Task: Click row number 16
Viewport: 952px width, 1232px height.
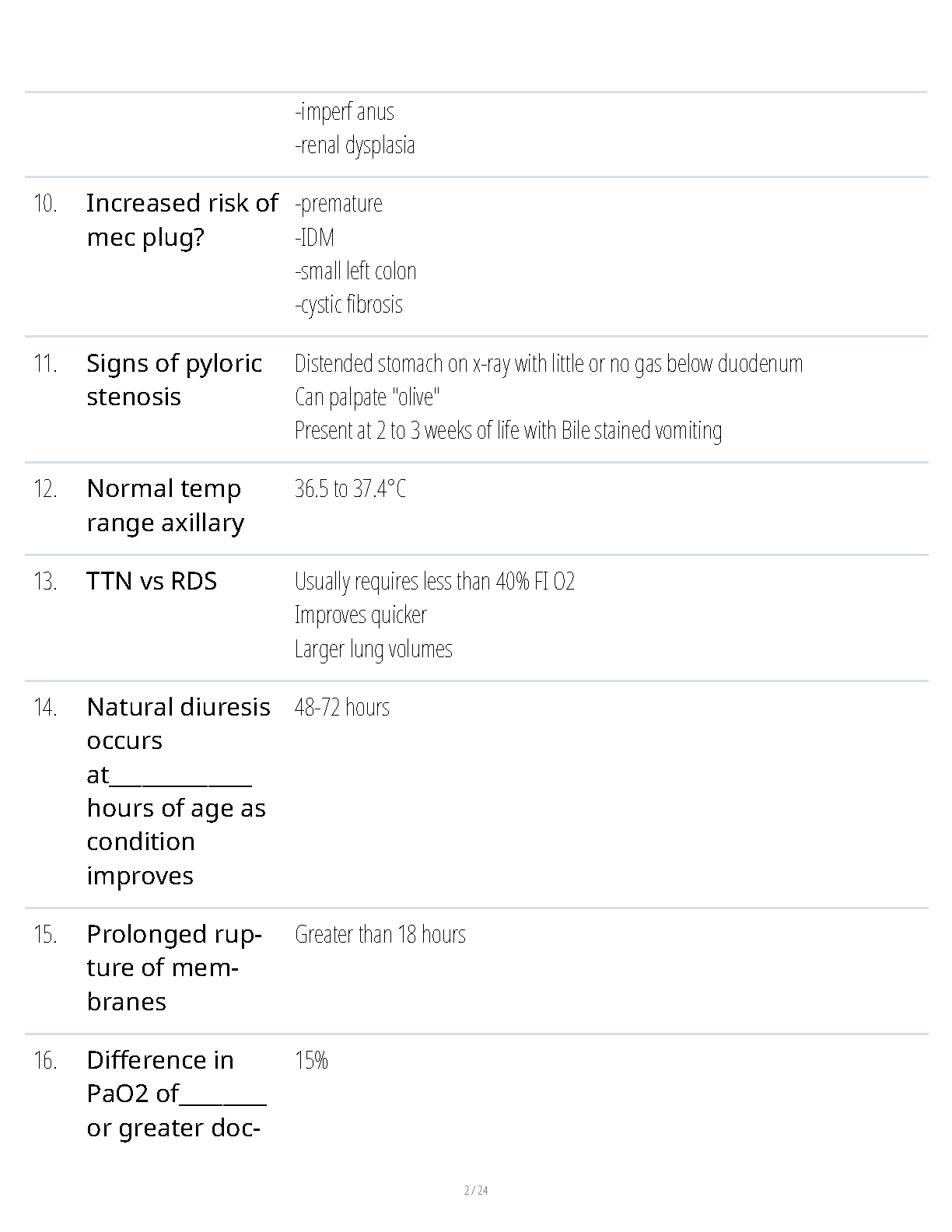Action: click(45, 1061)
